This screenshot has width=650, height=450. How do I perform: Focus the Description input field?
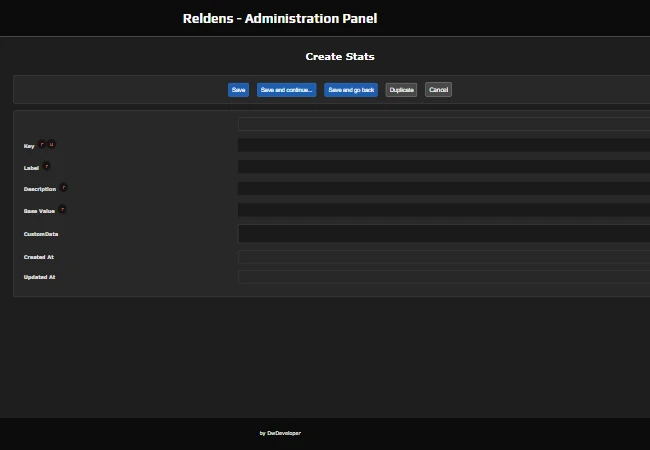coord(444,188)
